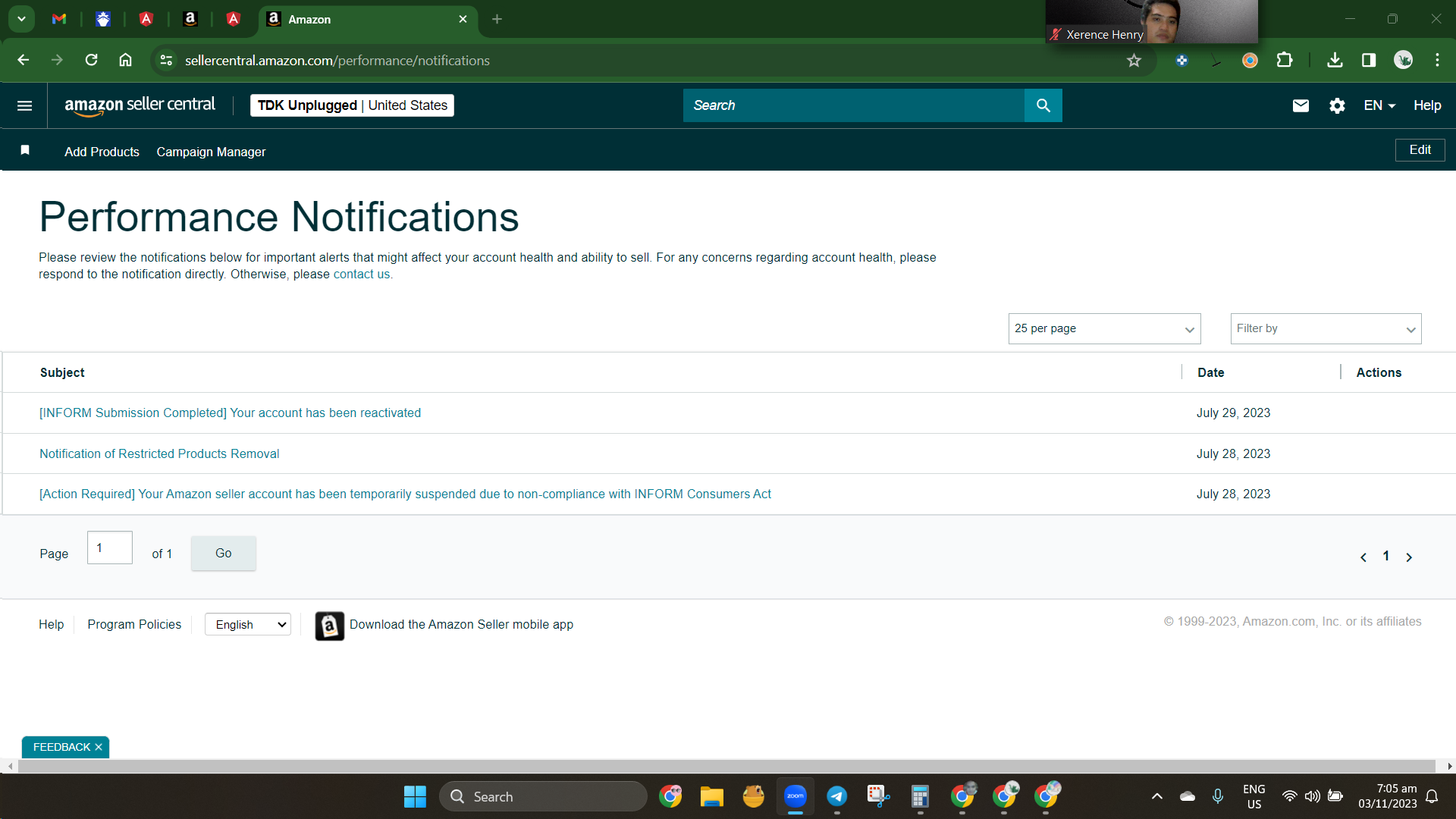Viewport: 1456px width, 819px height.
Task: Go to next page arrow
Action: pyautogui.click(x=1409, y=557)
